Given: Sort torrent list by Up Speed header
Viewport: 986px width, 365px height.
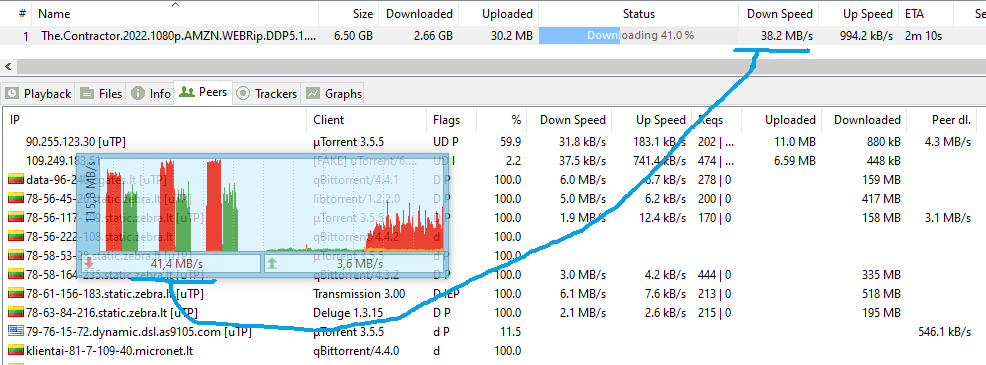Looking at the screenshot, I should tap(858, 13).
